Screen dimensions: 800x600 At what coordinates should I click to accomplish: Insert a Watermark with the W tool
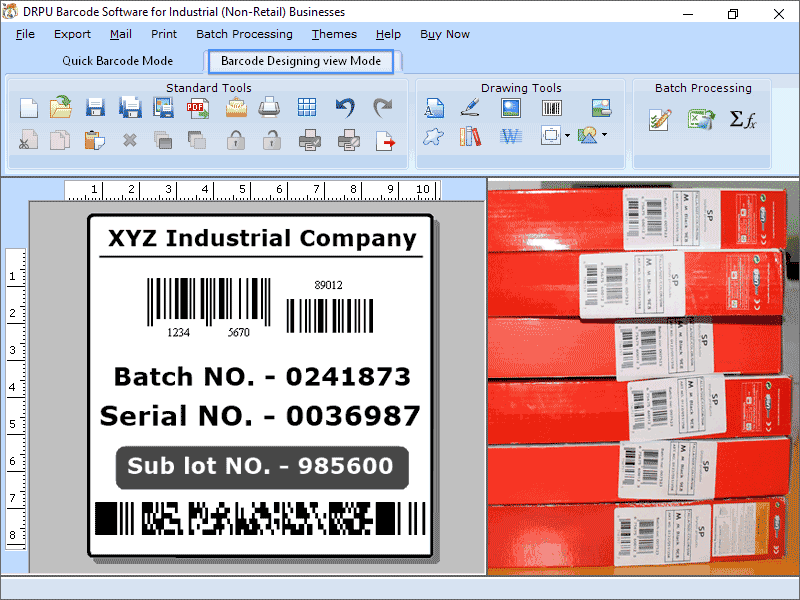point(510,135)
